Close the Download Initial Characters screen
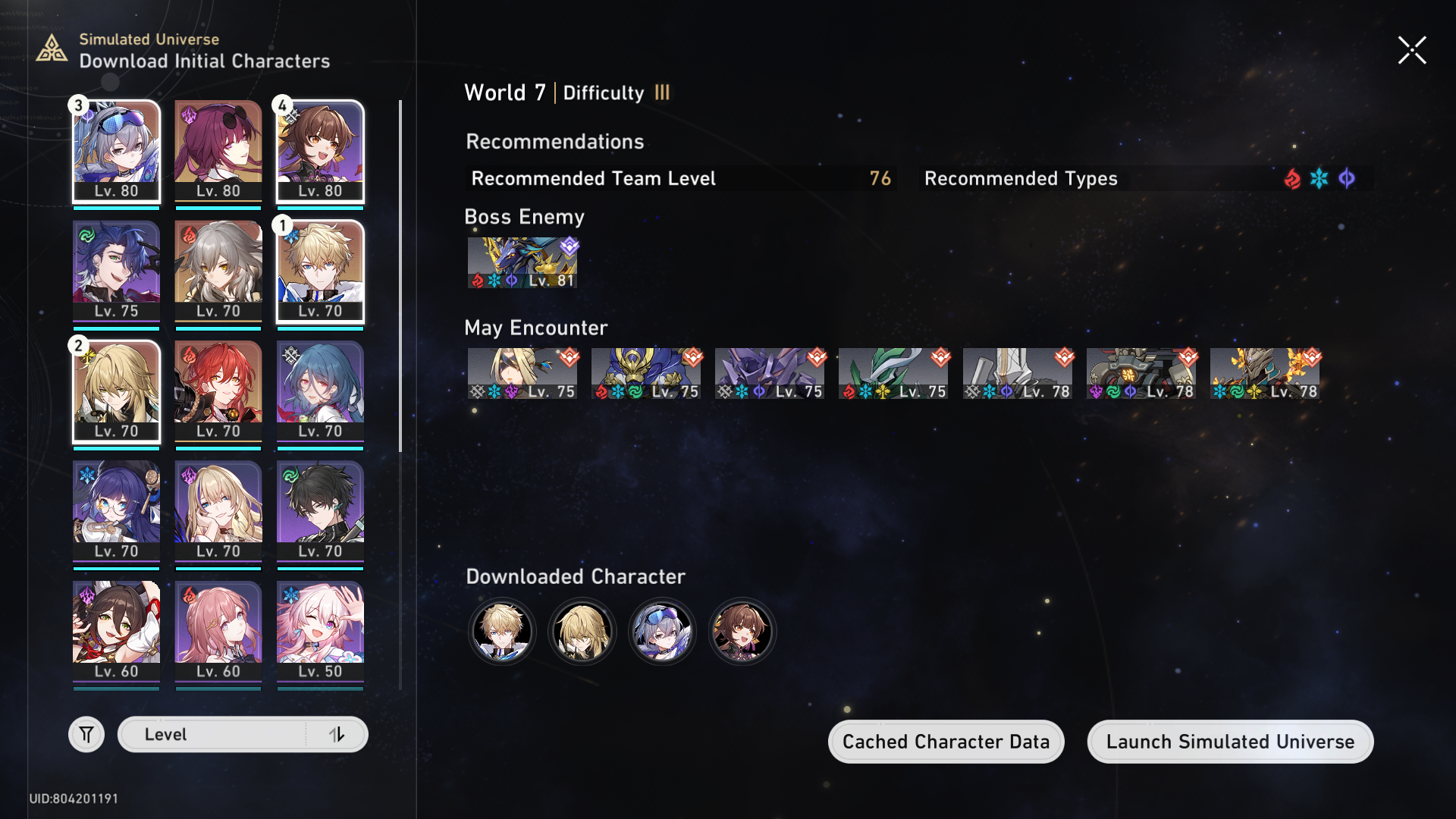Screen dimensions: 1456x819 (x=1412, y=51)
